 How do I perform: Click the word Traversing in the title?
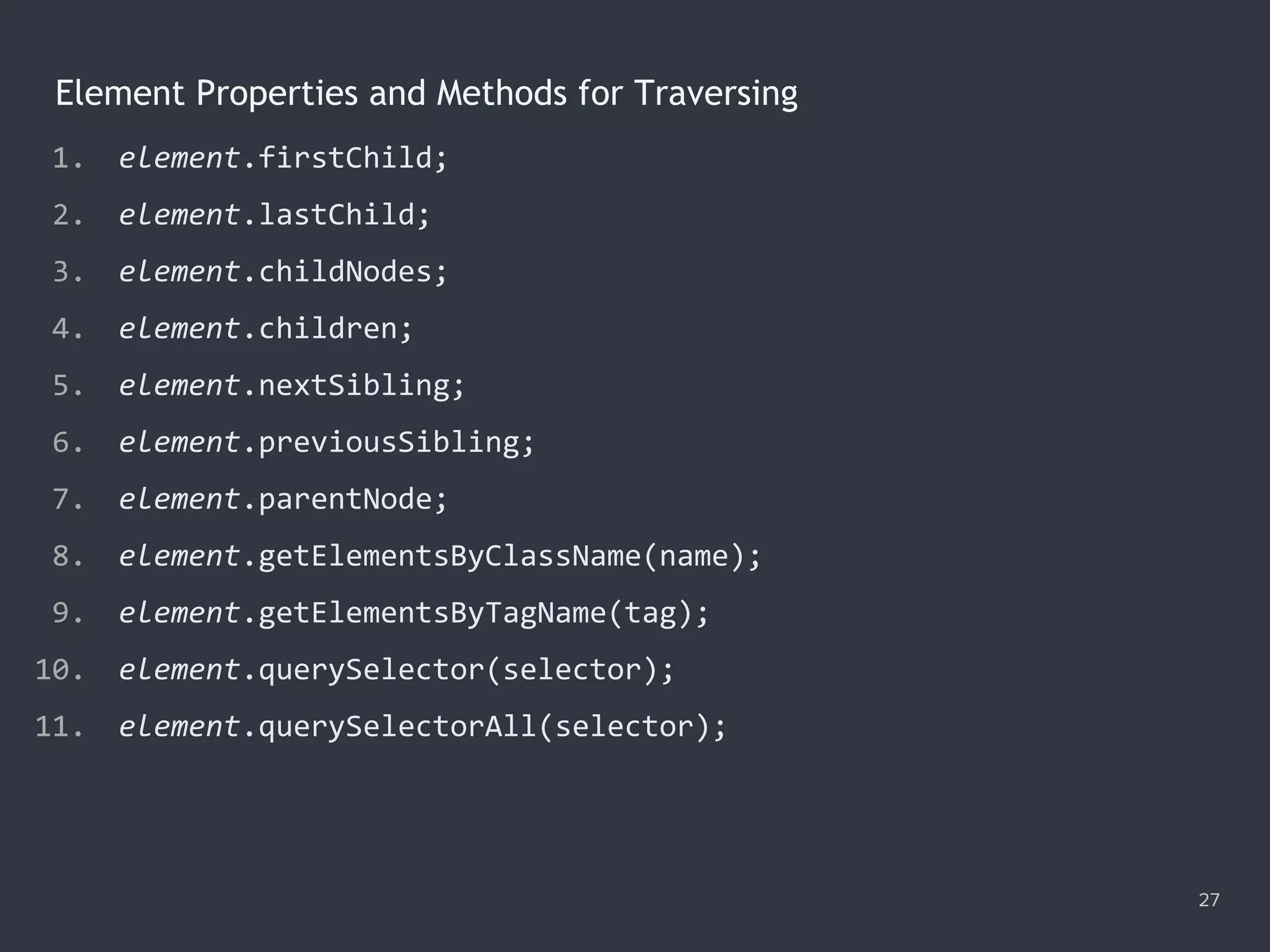pyautogui.click(x=716, y=94)
